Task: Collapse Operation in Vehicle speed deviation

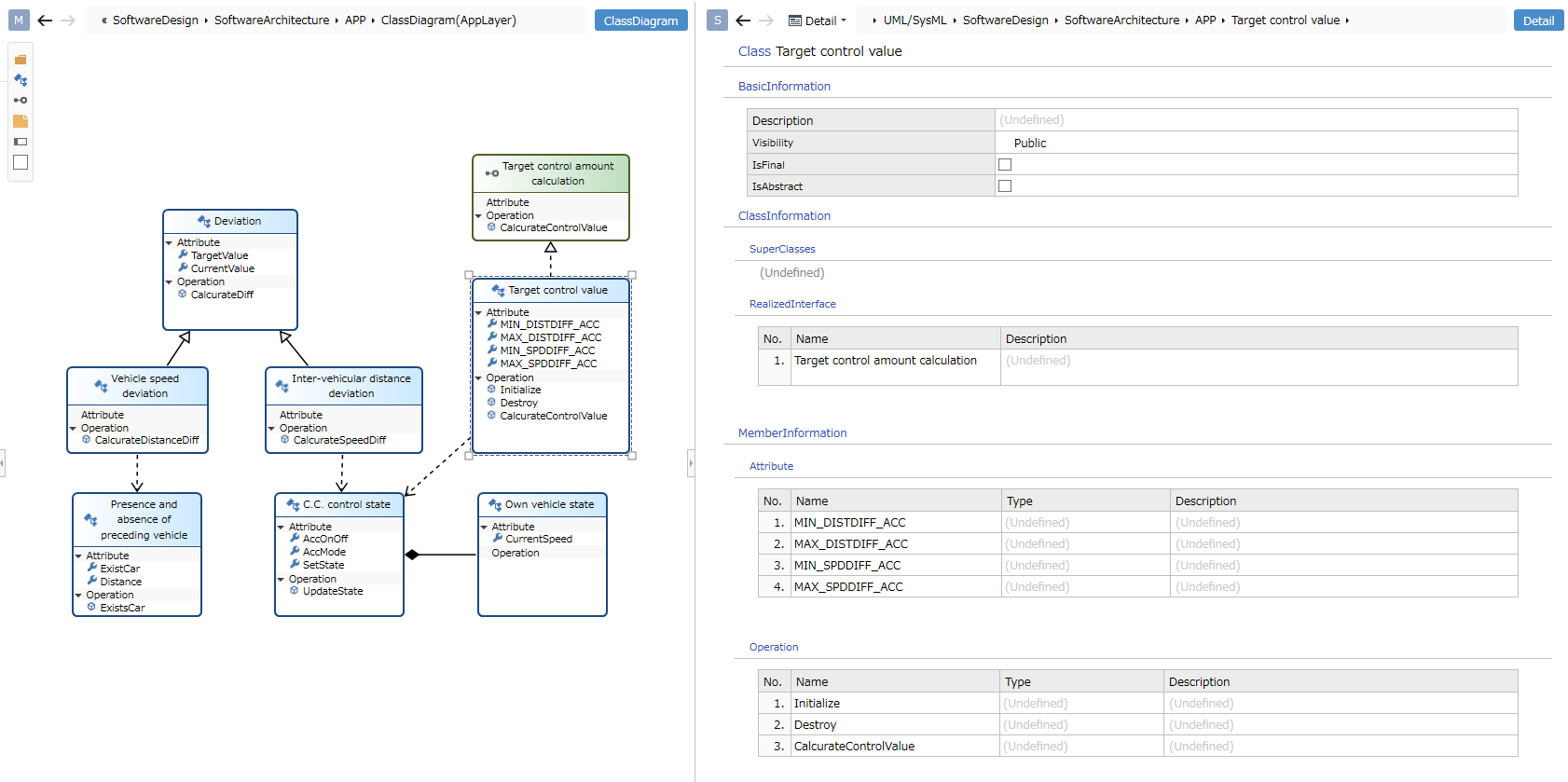Action: point(73,429)
